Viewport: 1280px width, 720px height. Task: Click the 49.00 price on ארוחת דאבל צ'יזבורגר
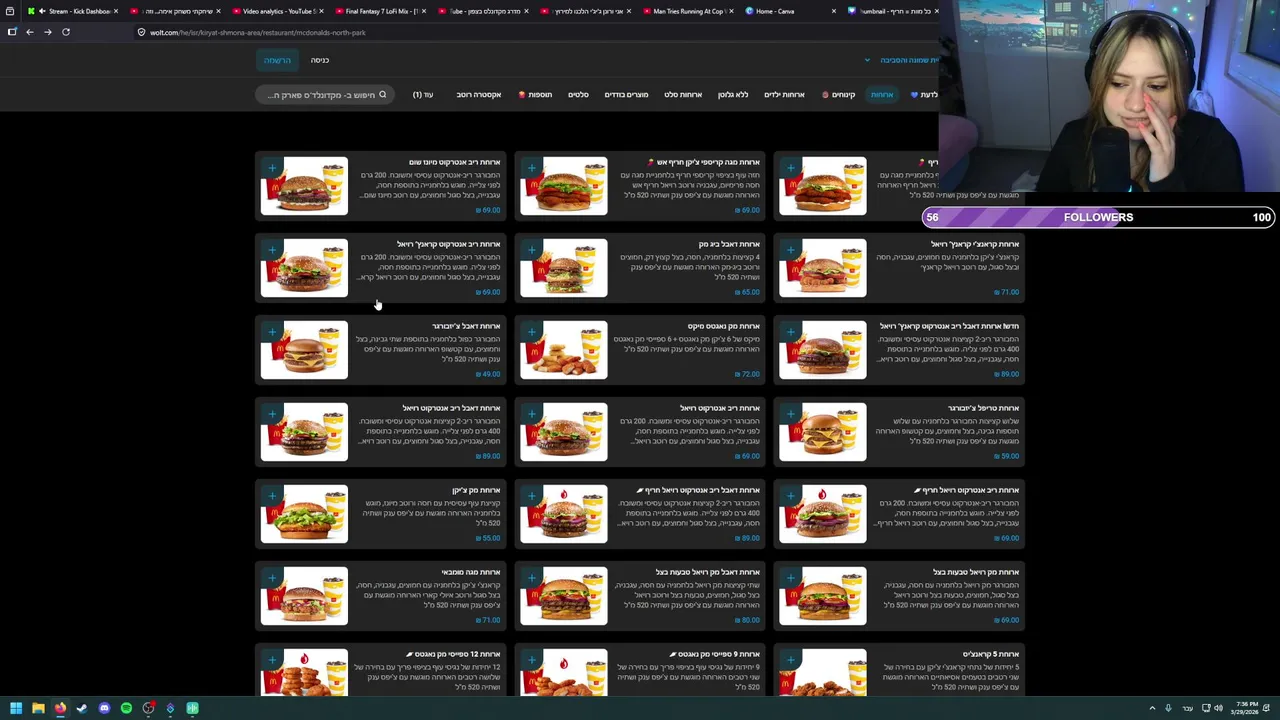[488, 374]
